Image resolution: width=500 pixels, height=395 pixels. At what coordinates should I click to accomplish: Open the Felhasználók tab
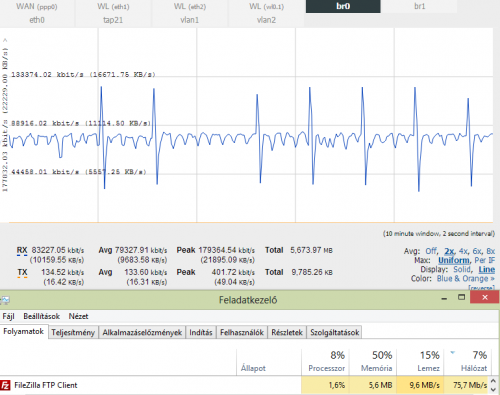pos(242,332)
